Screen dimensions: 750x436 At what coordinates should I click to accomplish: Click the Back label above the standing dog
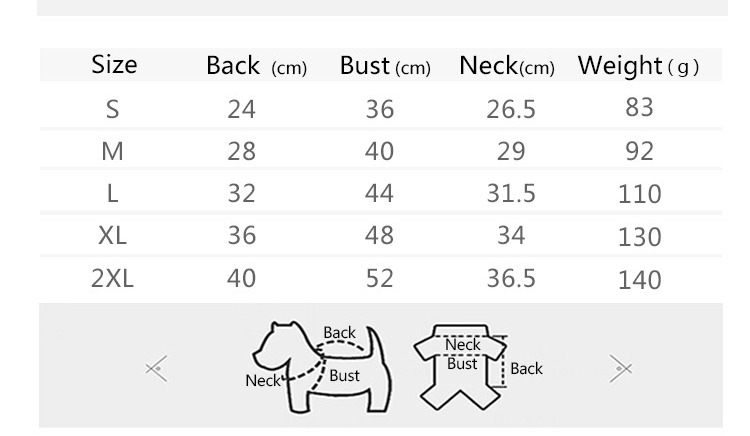point(339,333)
